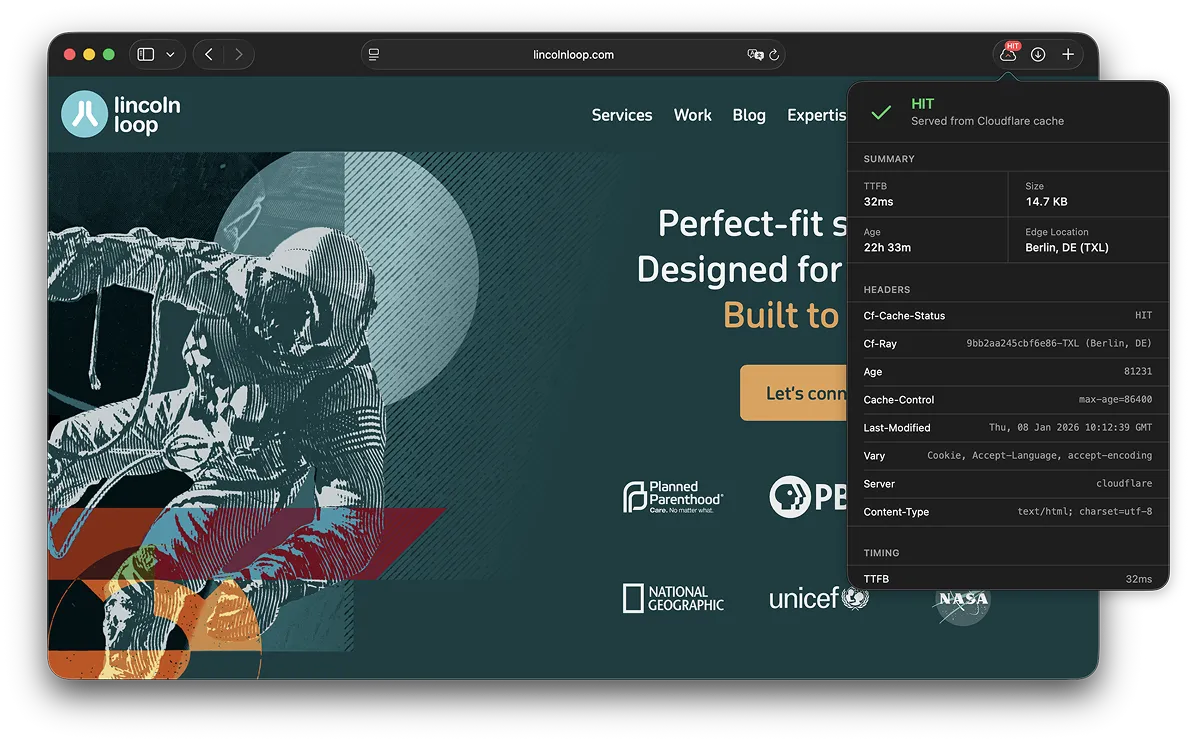Open the Services menu on the website
Image resolution: width=1200 pixels, height=743 pixels.
[621, 115]
